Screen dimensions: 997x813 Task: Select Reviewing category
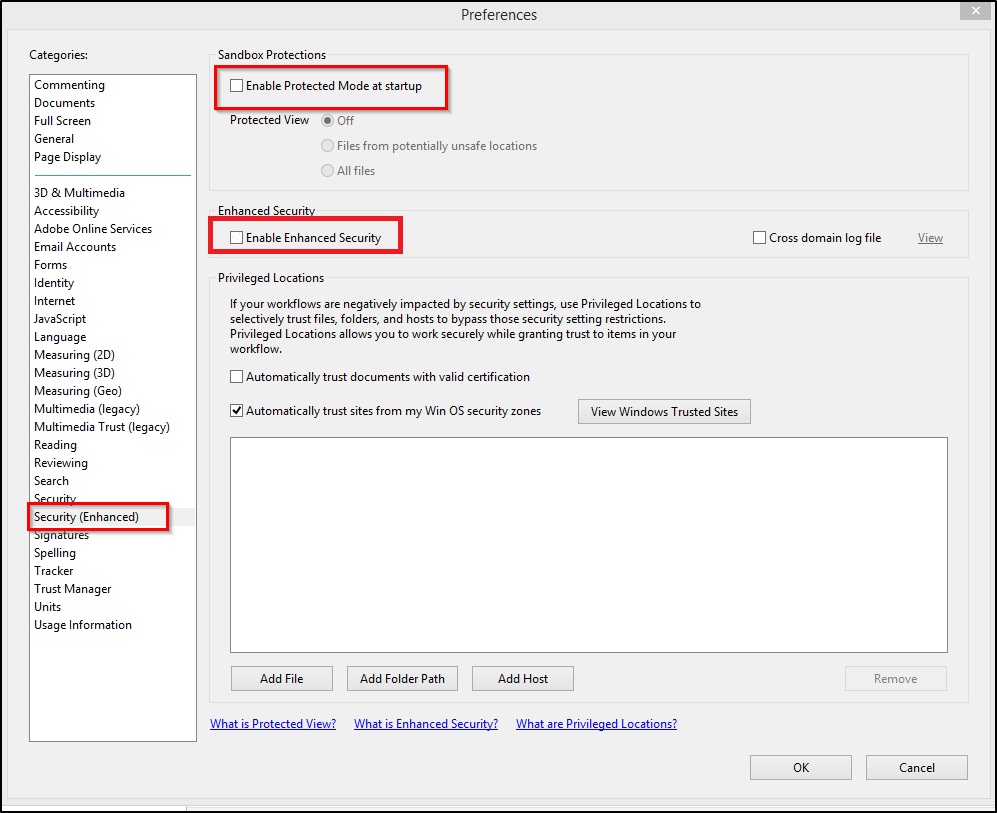coord(61,463)
